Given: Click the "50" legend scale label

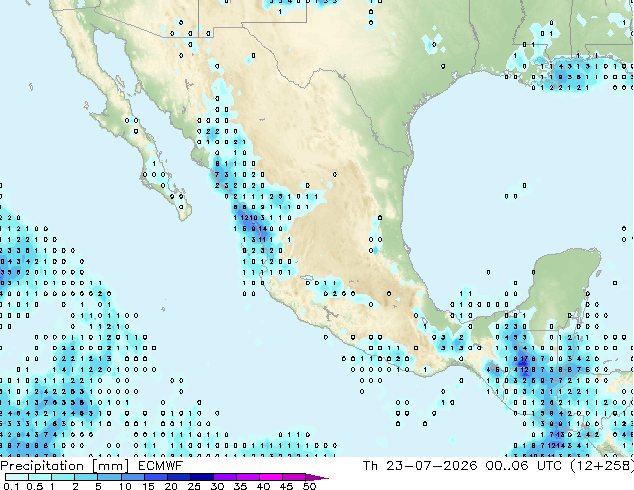Looking at the screenshot, I should [x=310, y=486].
